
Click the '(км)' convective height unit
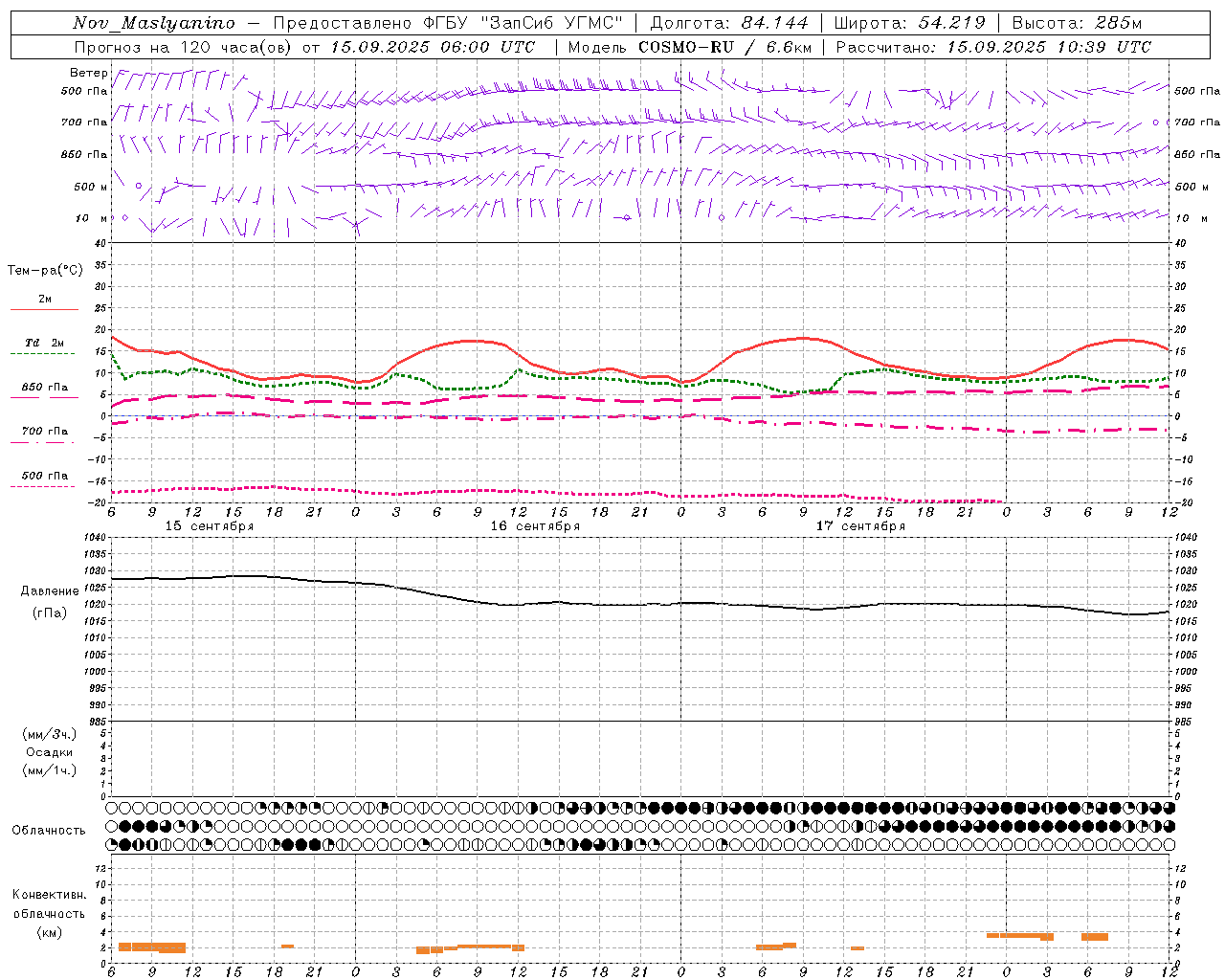(x=49, y=932)
